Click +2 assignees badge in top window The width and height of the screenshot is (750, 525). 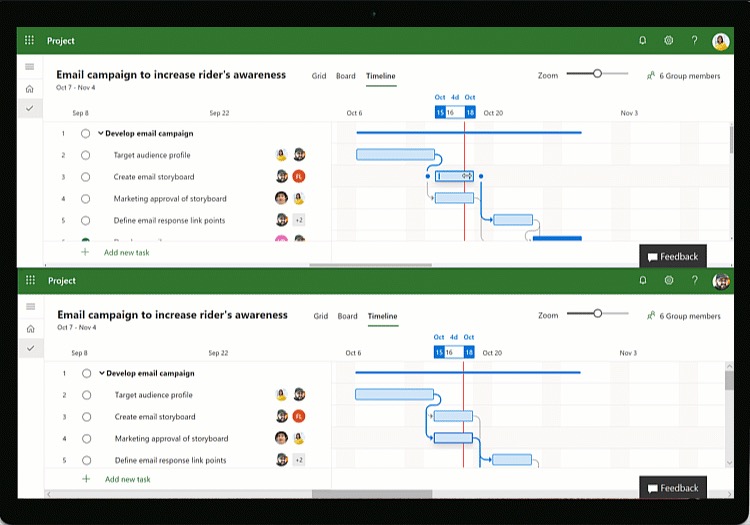299,220
